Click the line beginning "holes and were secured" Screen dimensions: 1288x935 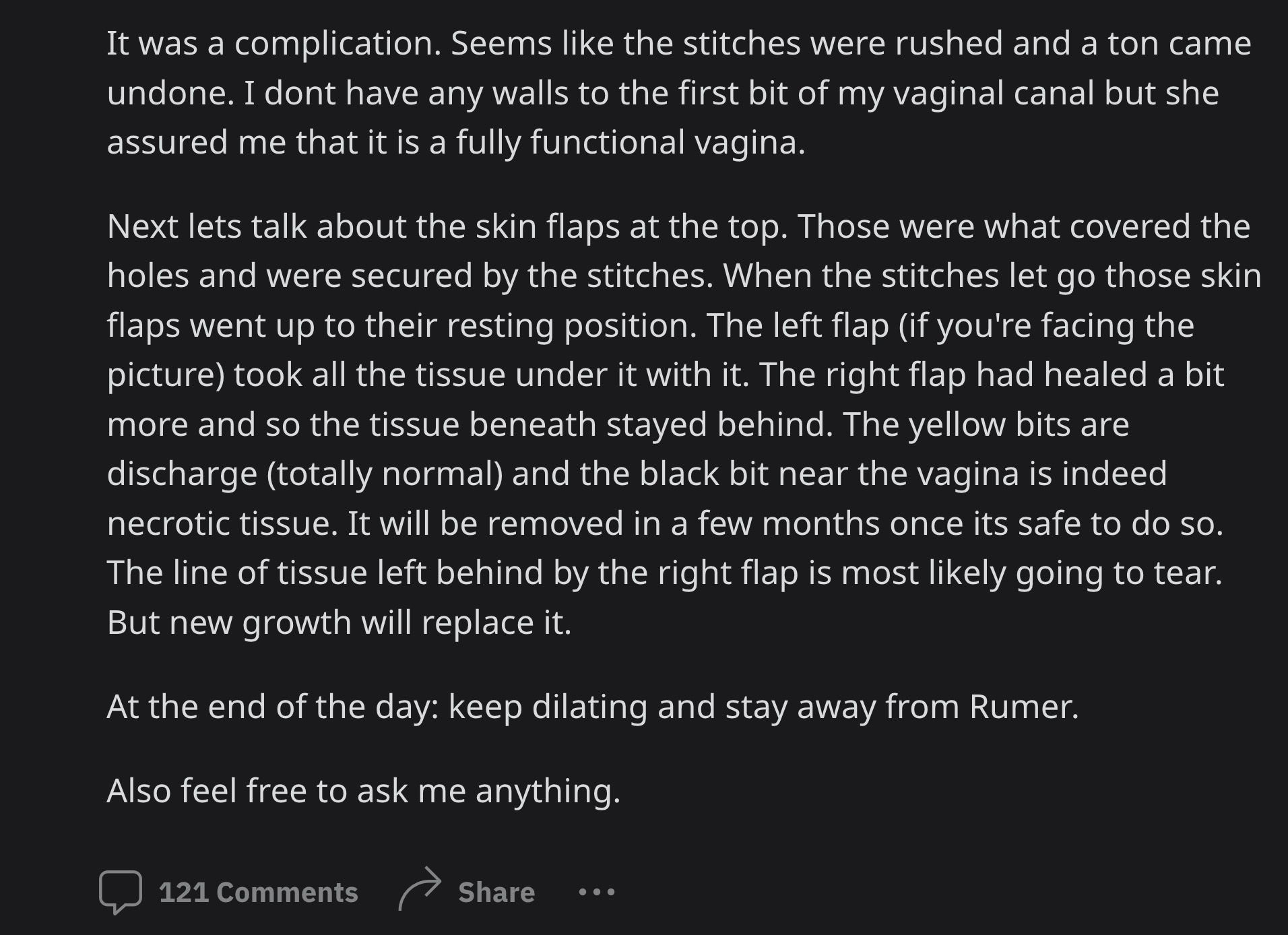point(683,276)
